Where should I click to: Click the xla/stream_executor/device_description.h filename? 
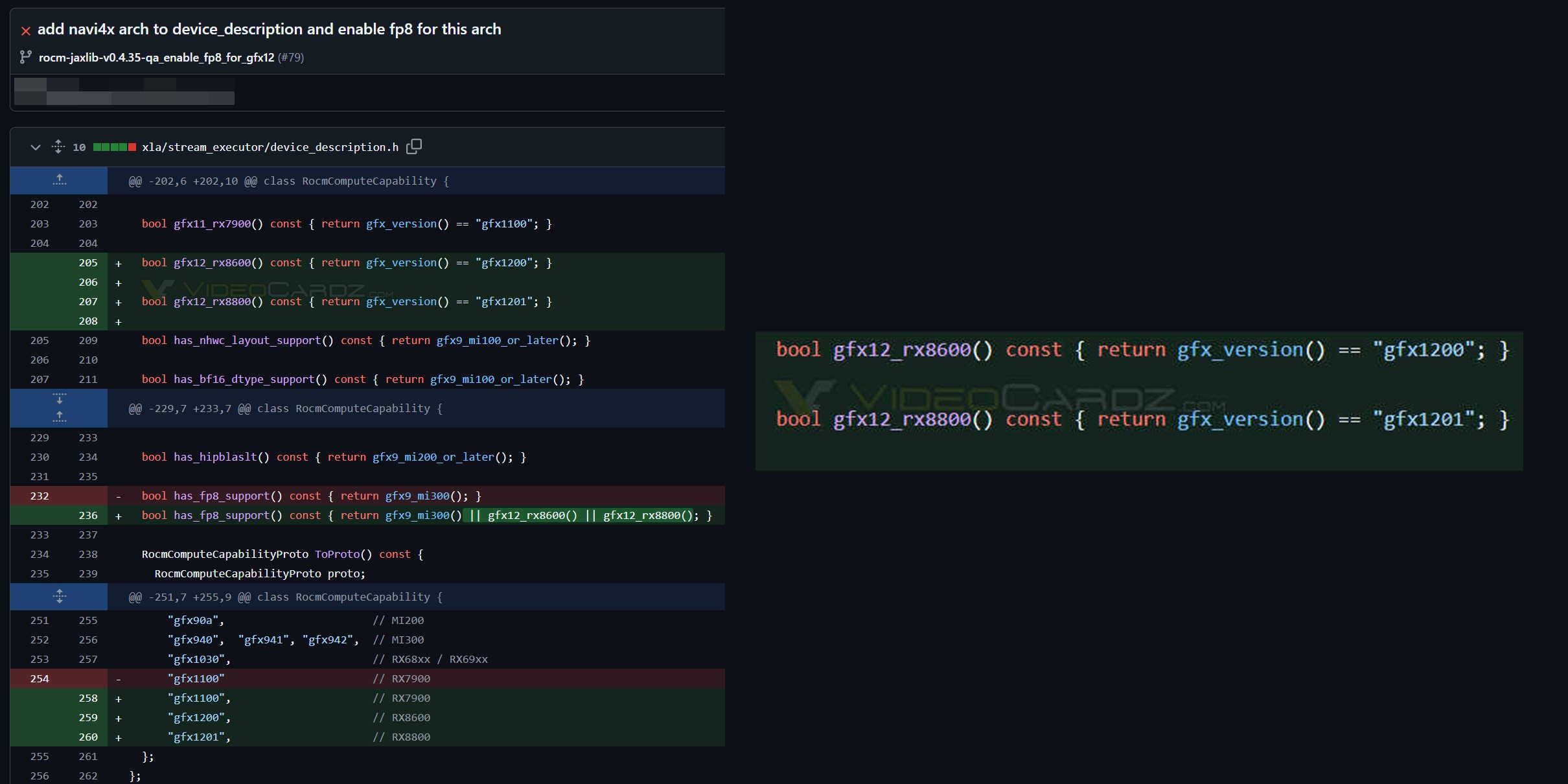click(x=270, y=147)
